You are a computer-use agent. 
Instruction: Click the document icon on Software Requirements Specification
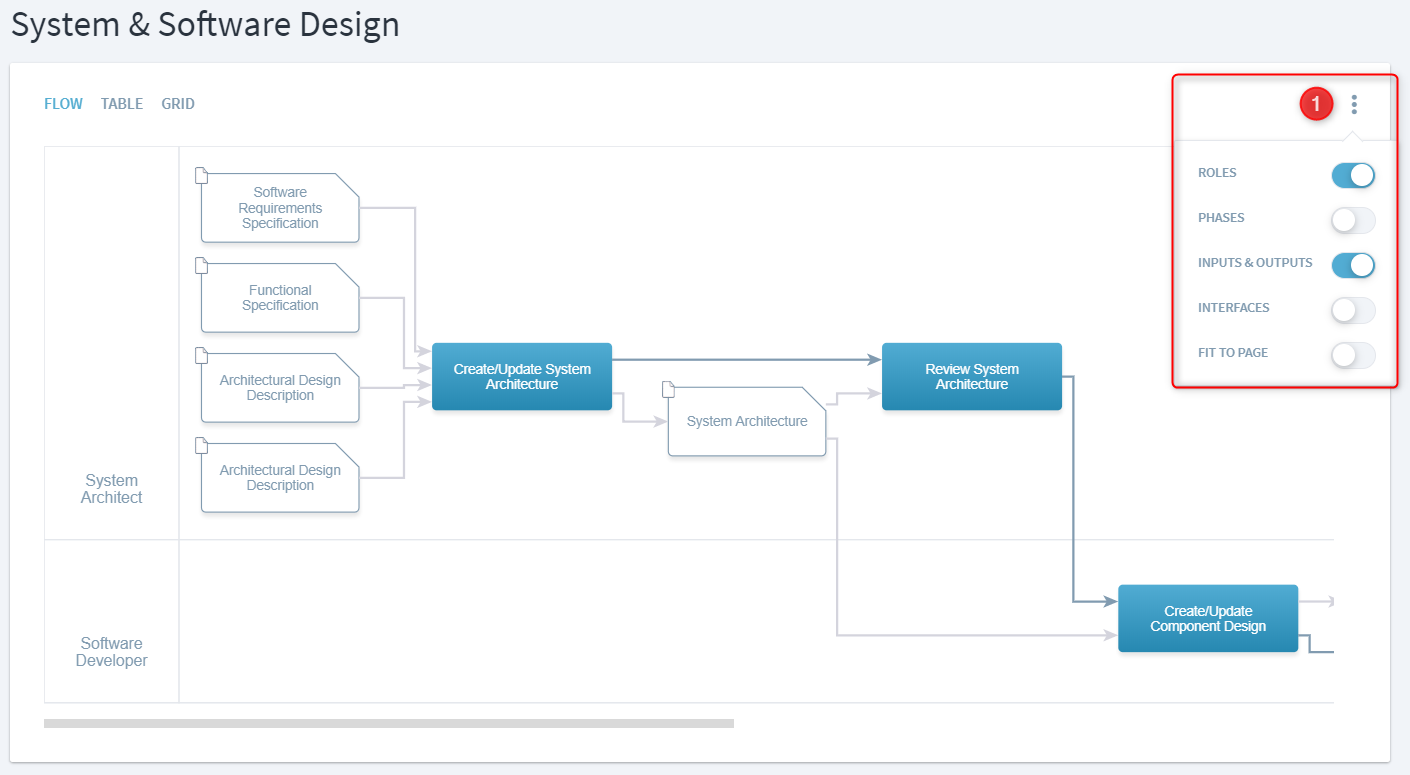click(x=201, y=176)
